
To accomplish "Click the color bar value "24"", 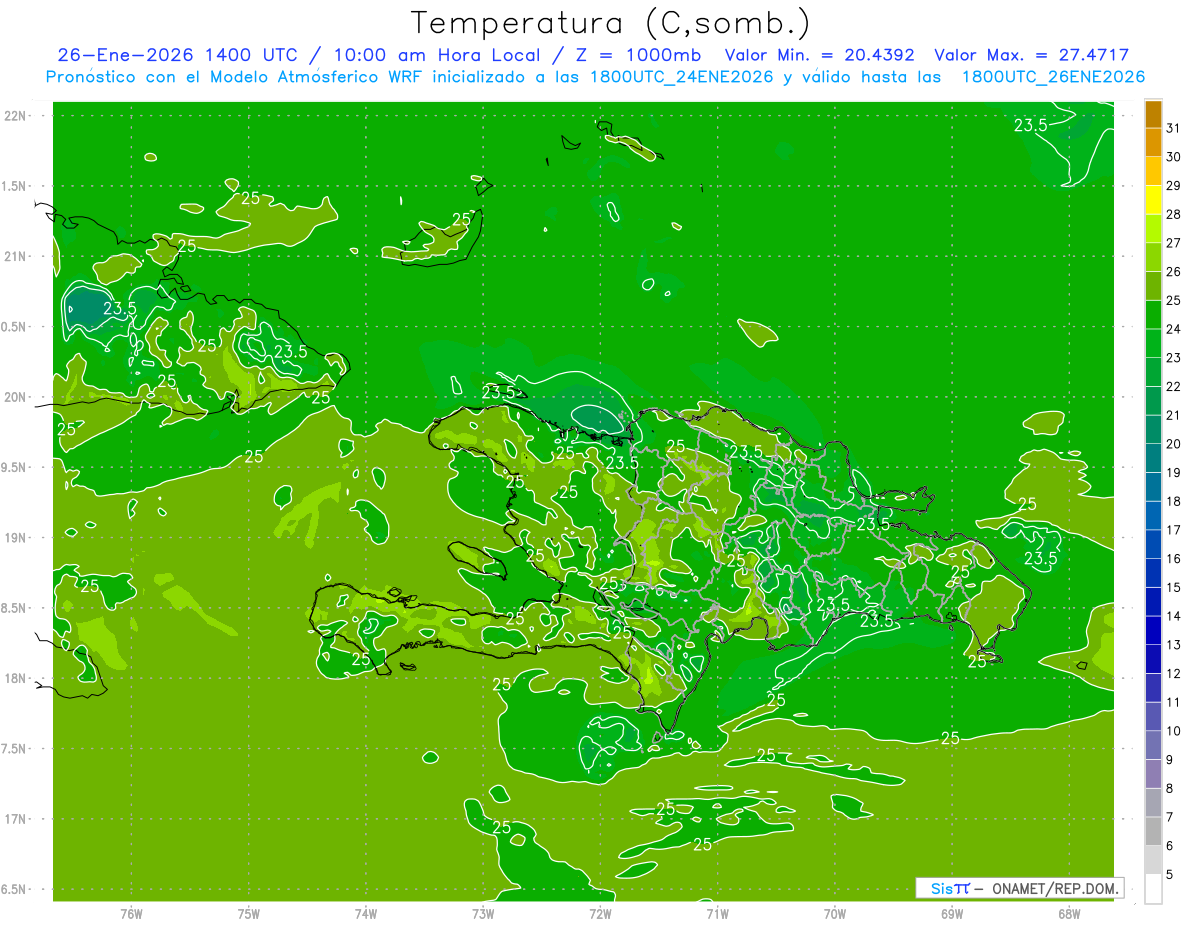I will 1173,328.
